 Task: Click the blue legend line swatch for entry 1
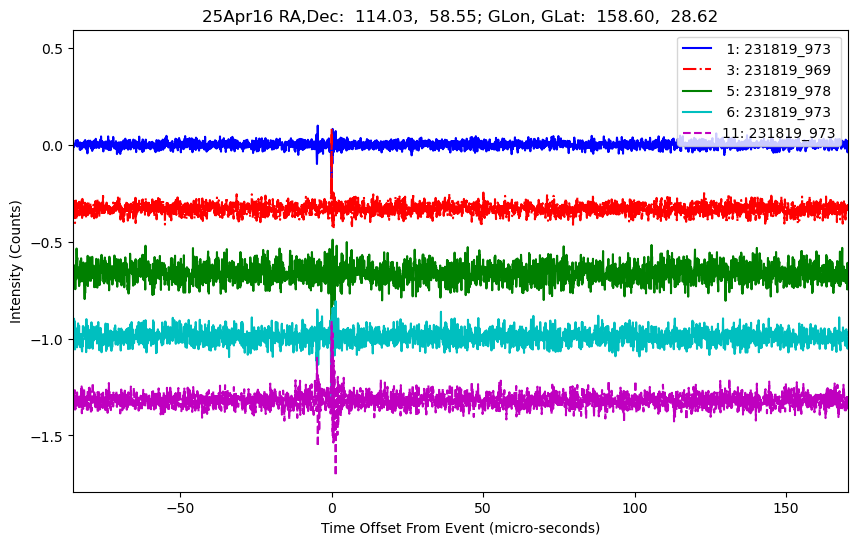pos(700,49)
